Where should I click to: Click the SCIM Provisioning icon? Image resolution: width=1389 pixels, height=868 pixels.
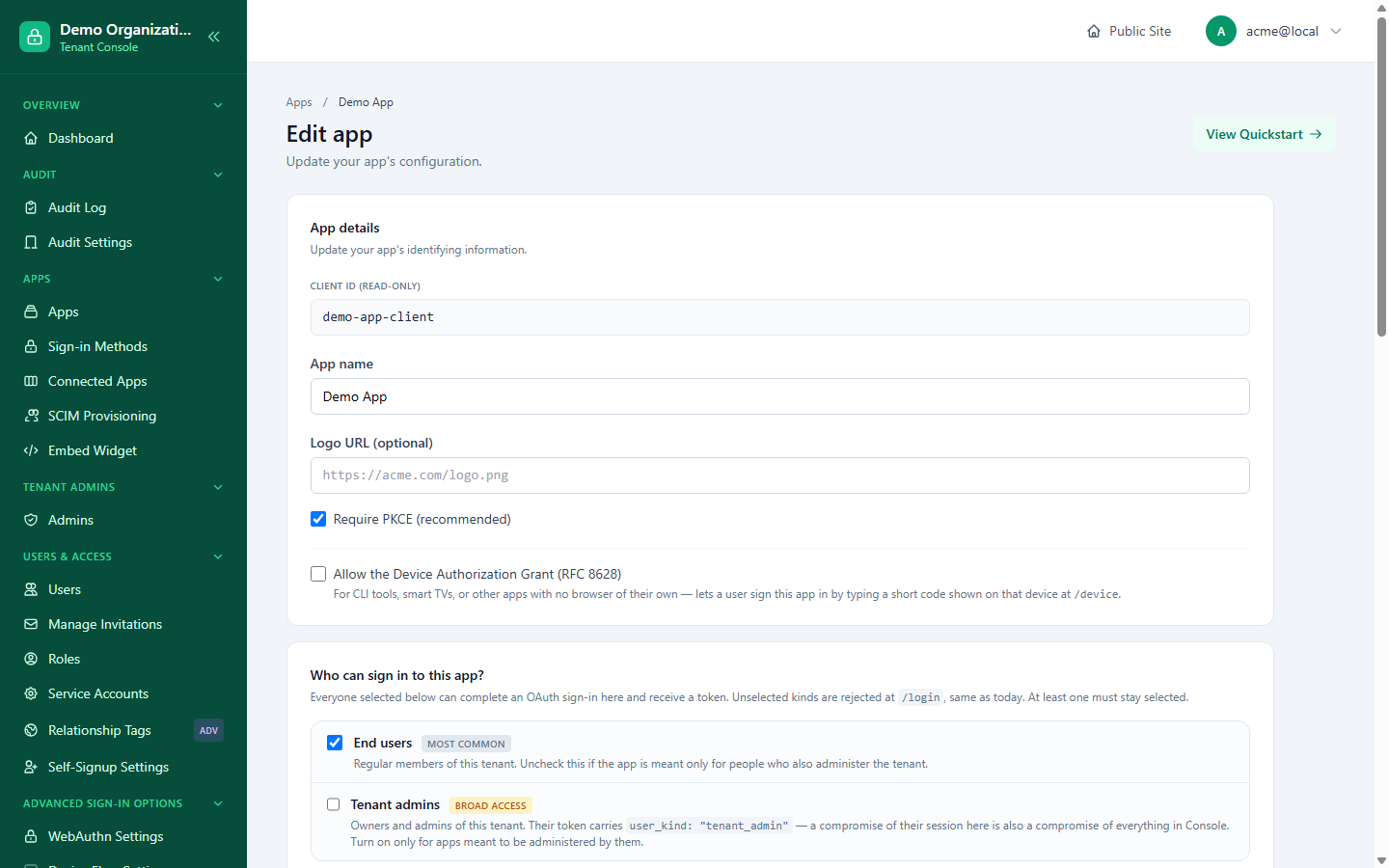(x=31, y=416)
